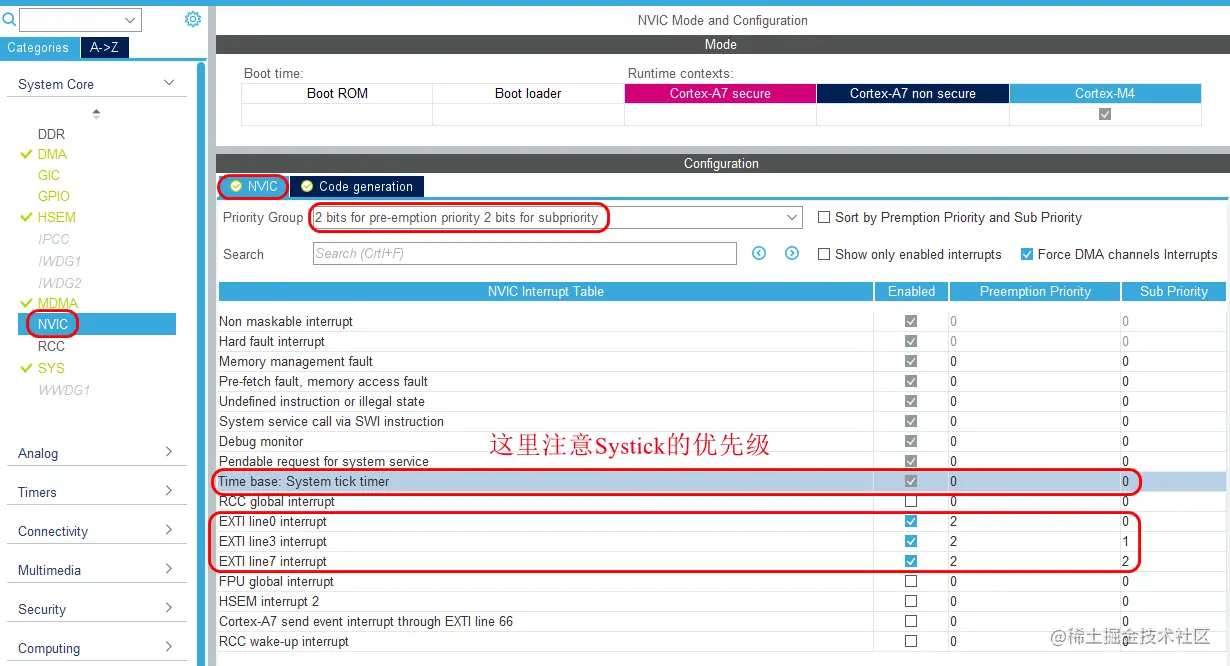Click the Preemption Priority column header
This screenshot has width=1230, height=666.
tap(1035, 291)
